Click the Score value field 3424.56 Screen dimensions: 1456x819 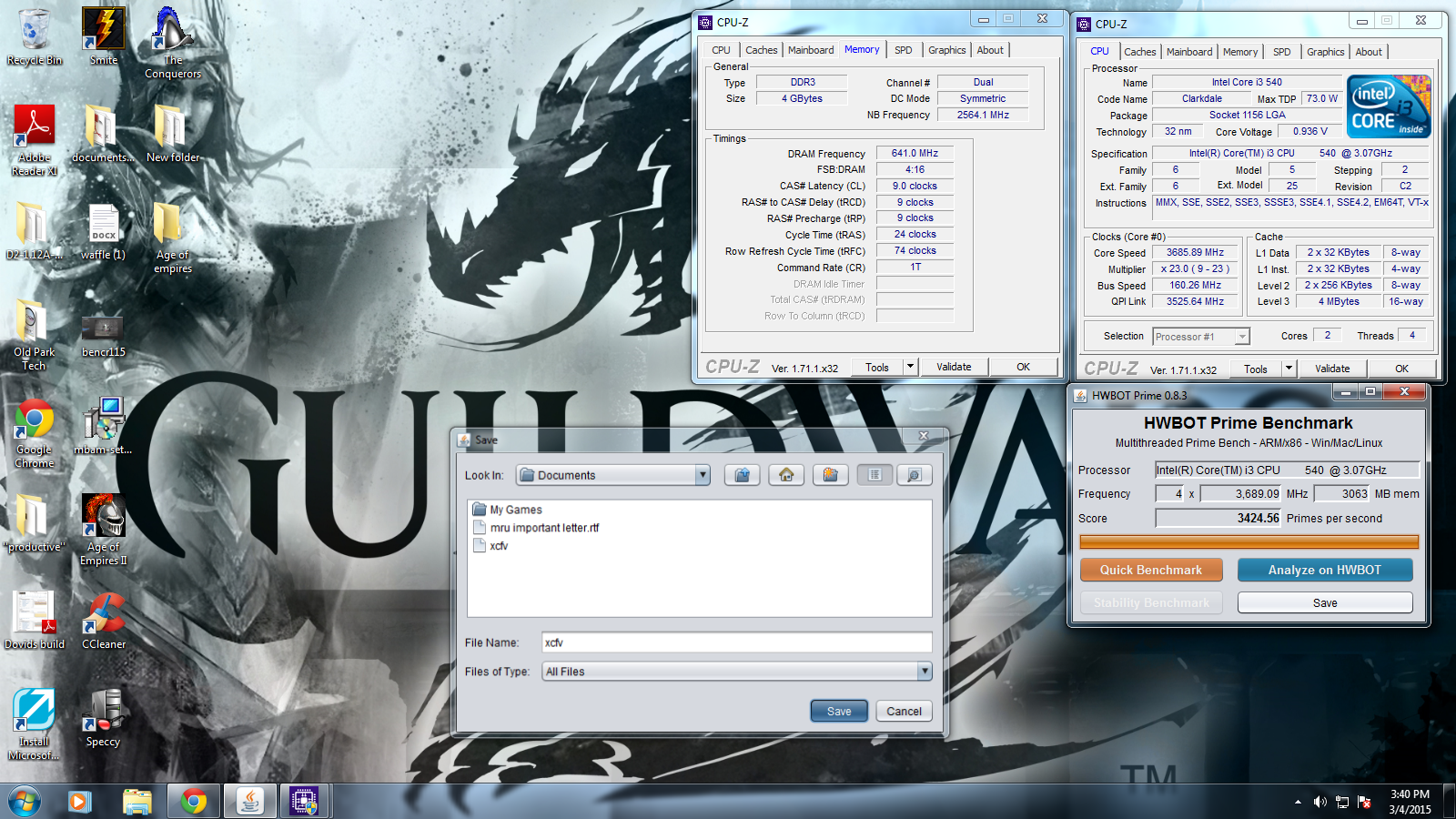1218,518
